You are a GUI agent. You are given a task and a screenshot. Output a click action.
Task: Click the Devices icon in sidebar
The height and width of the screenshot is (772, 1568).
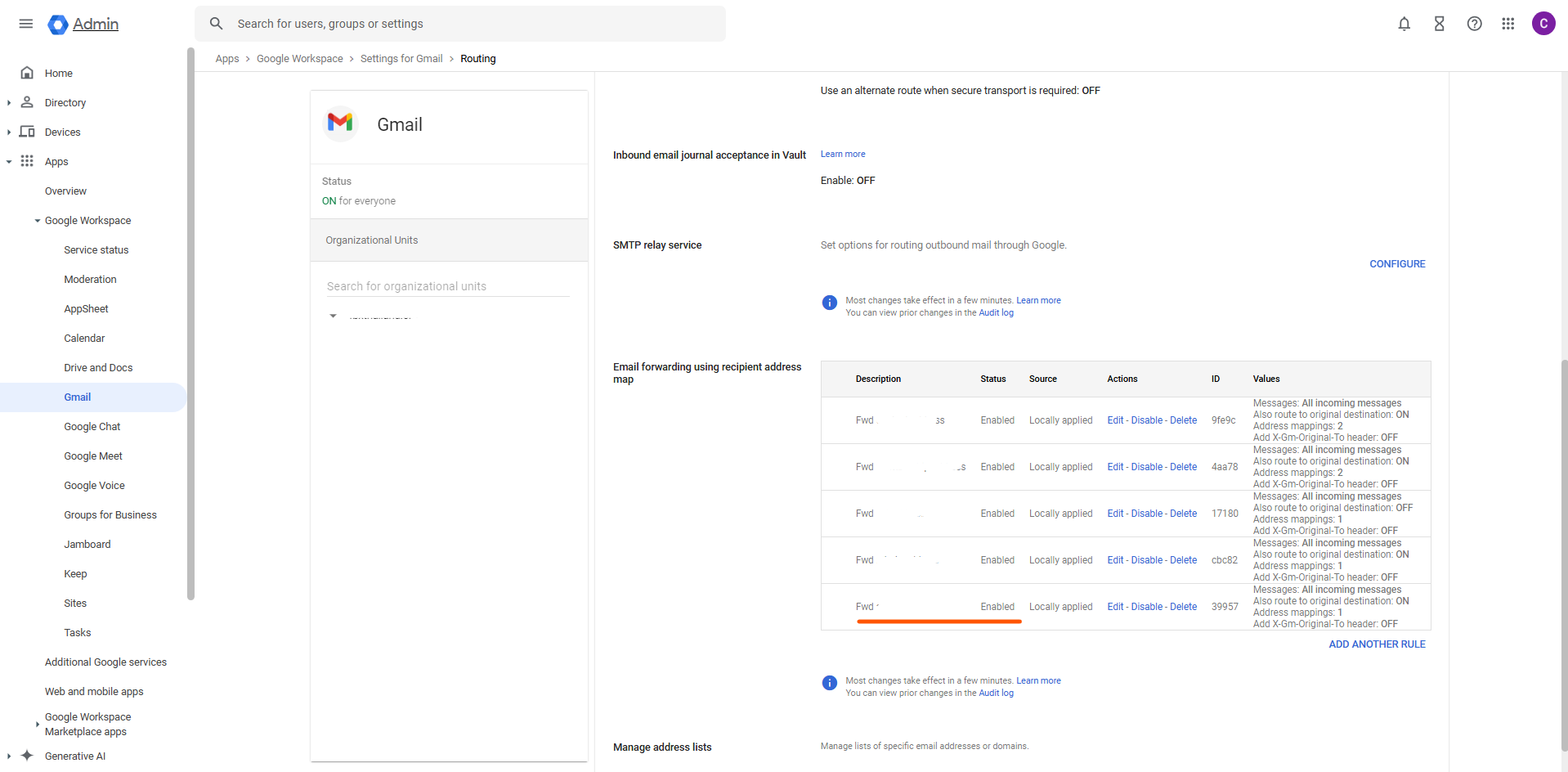point(27,132)
